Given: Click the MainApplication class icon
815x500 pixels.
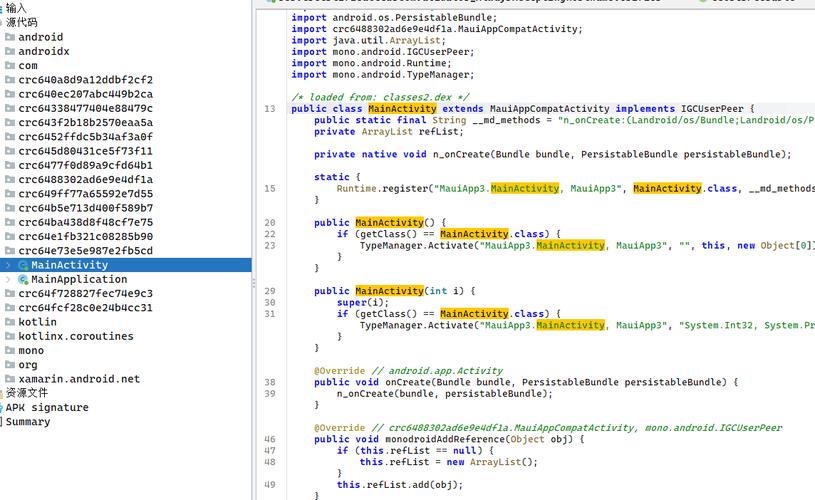Looking at the screenshot, I should pyautogui.click(x=23, y=280).
